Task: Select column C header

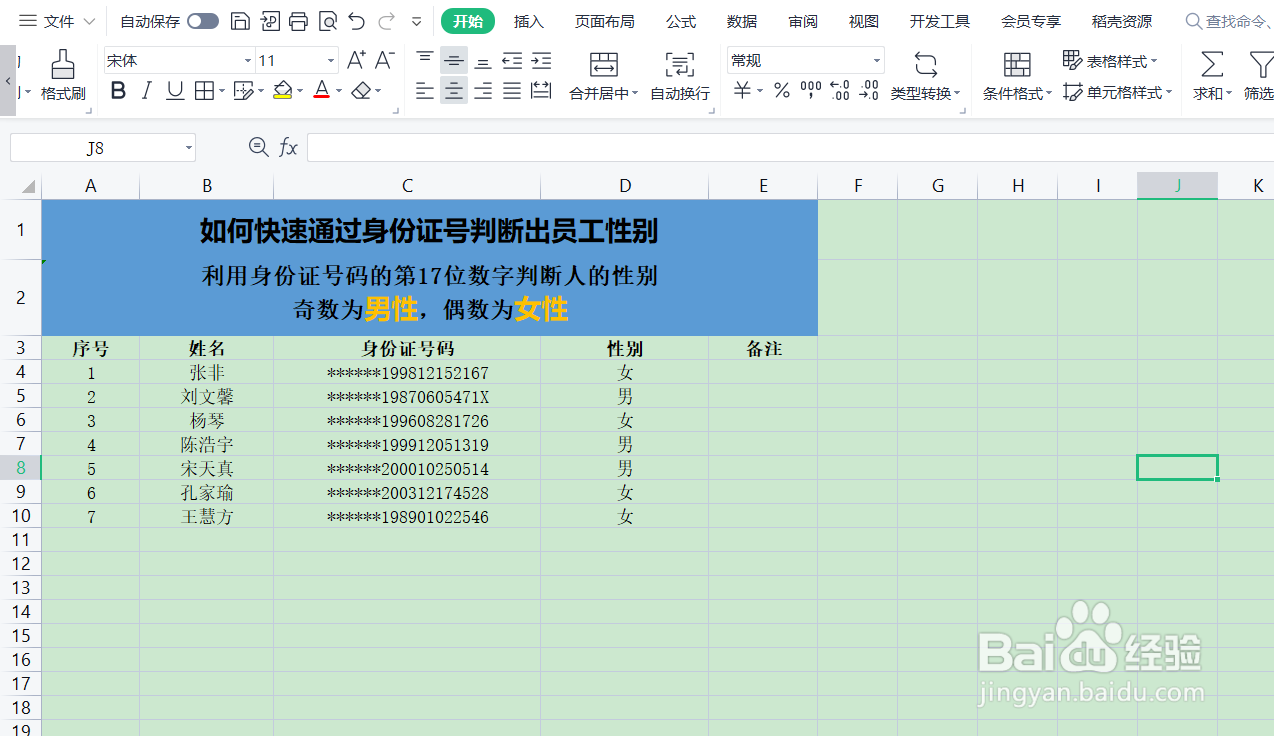Action: [x=407, y=186]
